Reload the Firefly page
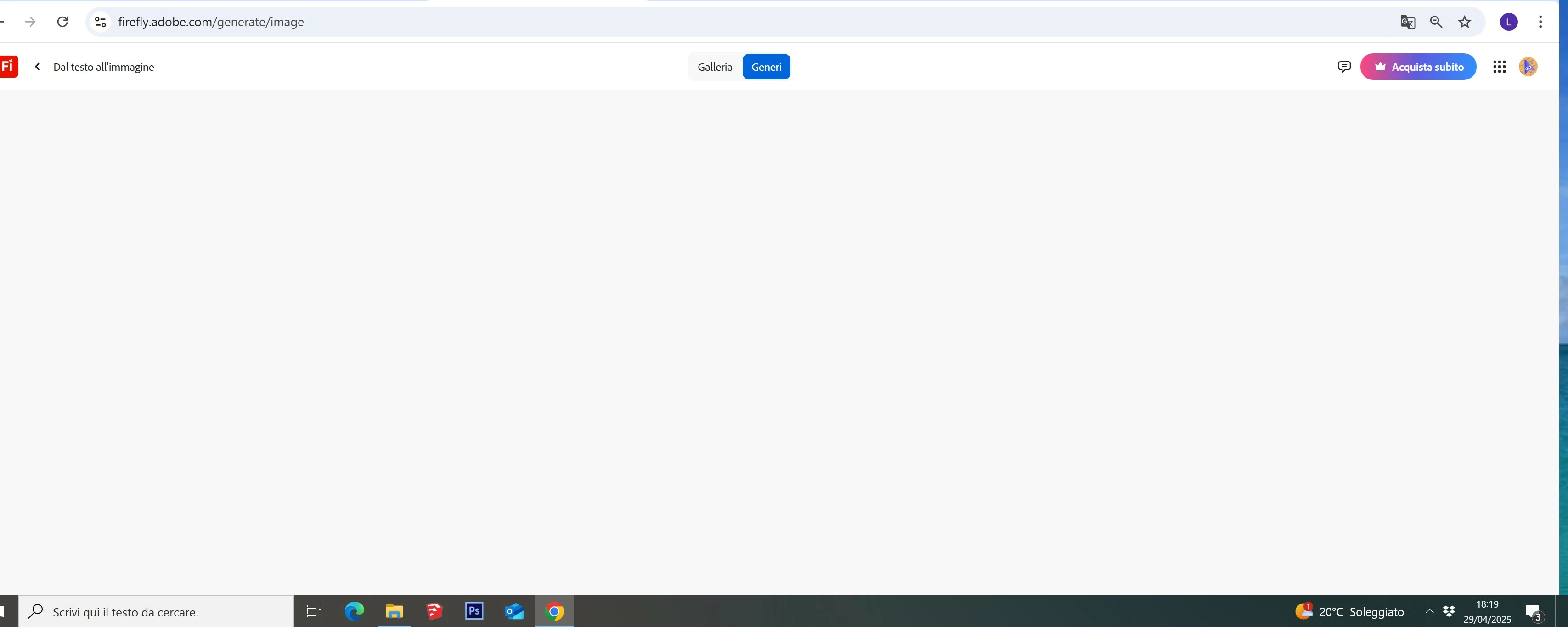Viewport: 1568px width, 627px height. point(62,22)
